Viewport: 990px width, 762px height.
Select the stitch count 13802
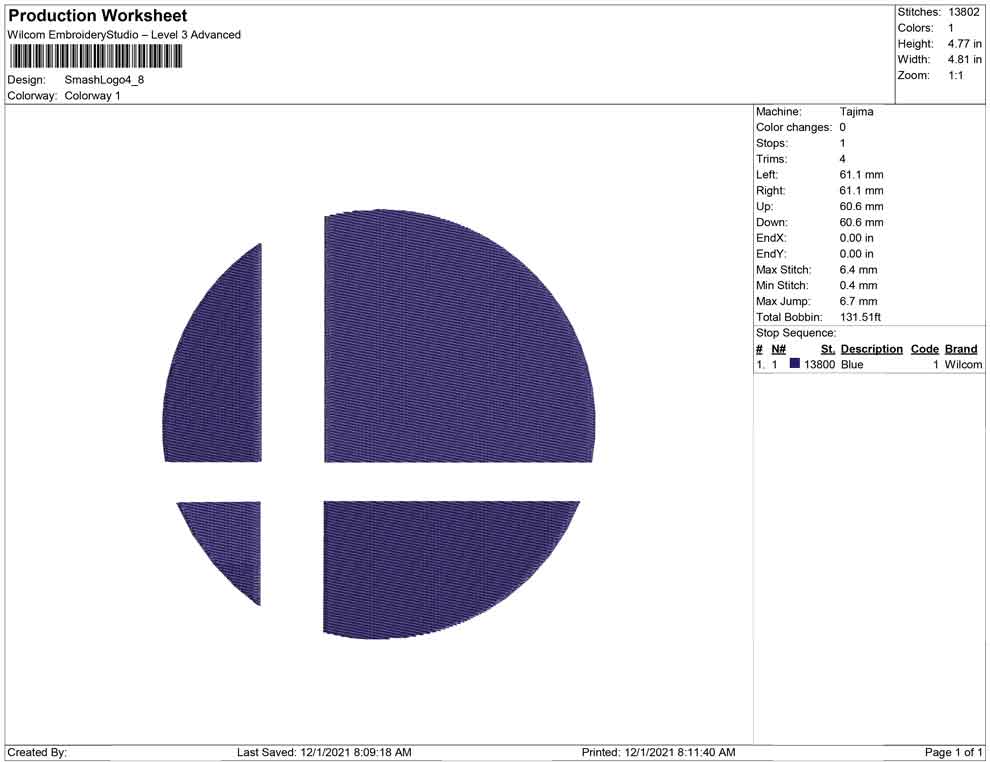tap(963, 12)
